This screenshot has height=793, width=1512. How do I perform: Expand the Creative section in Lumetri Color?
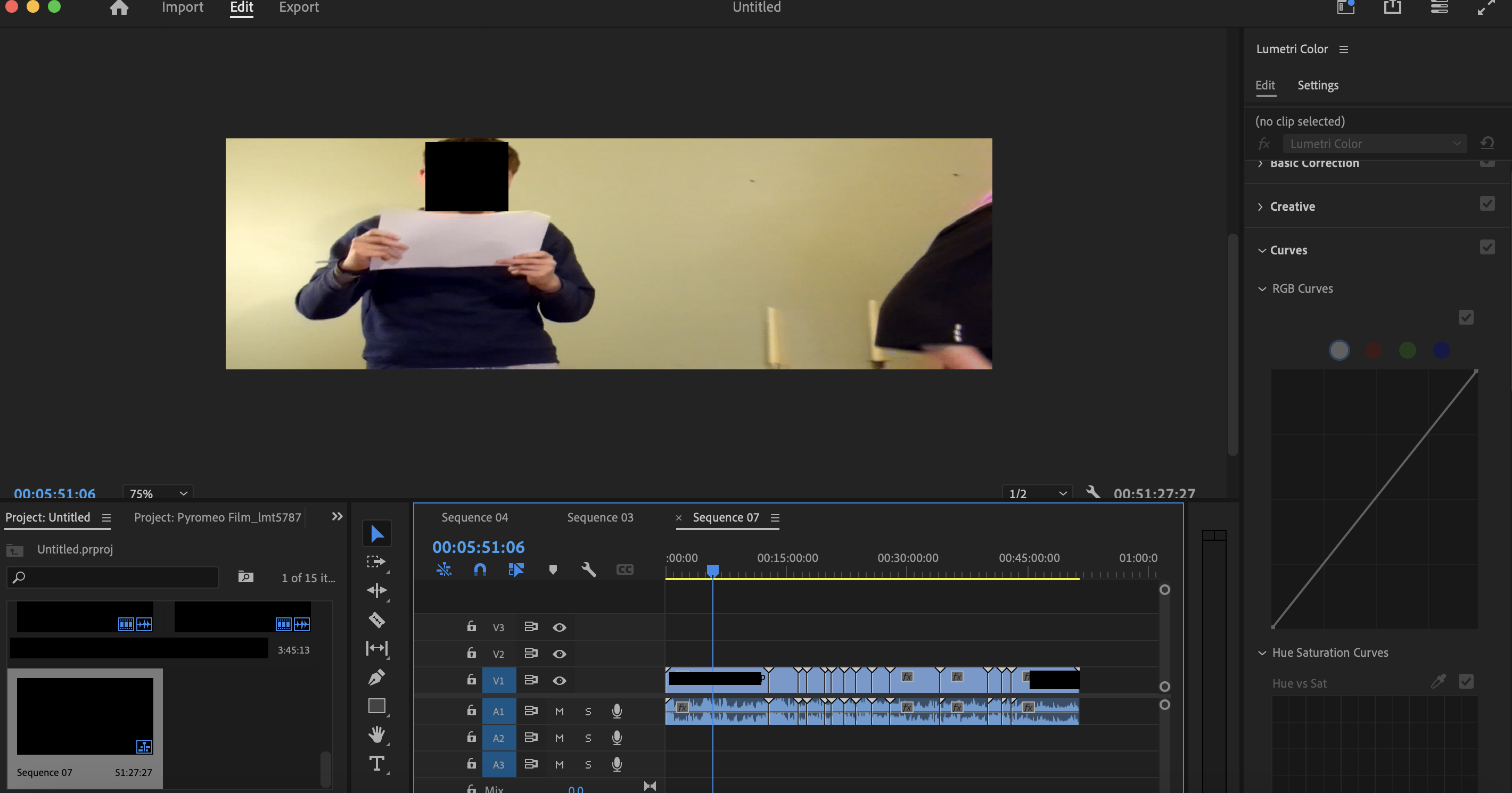(x=1260, y=206)
